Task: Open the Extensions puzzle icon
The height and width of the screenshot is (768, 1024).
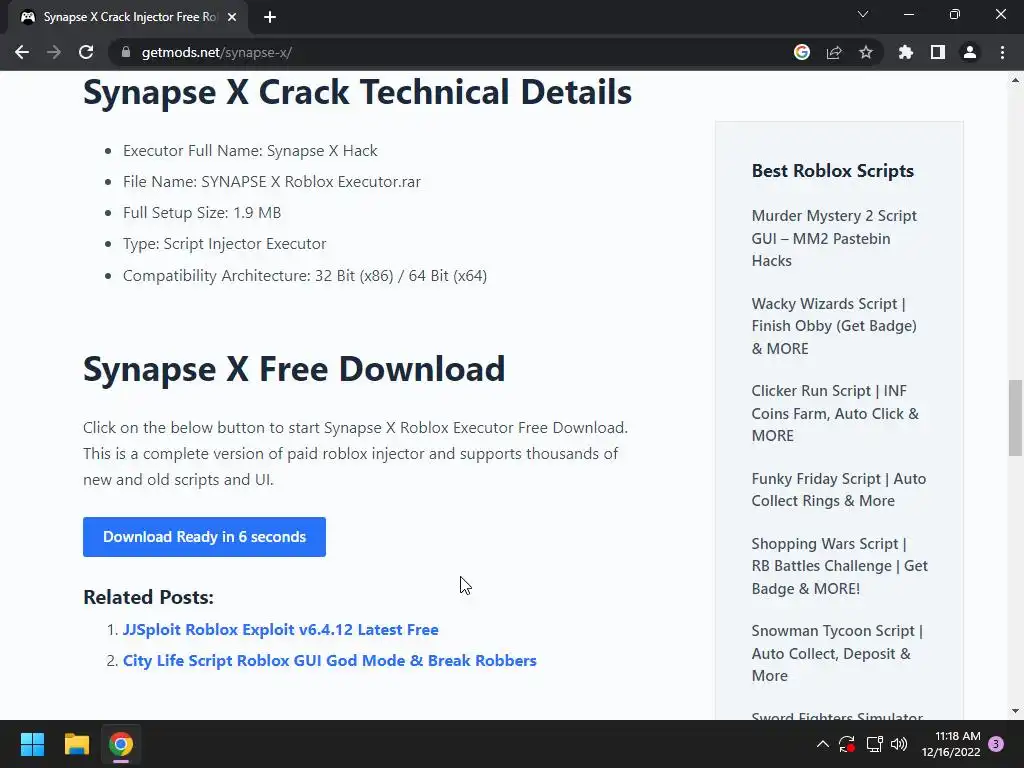Action: 906,52
